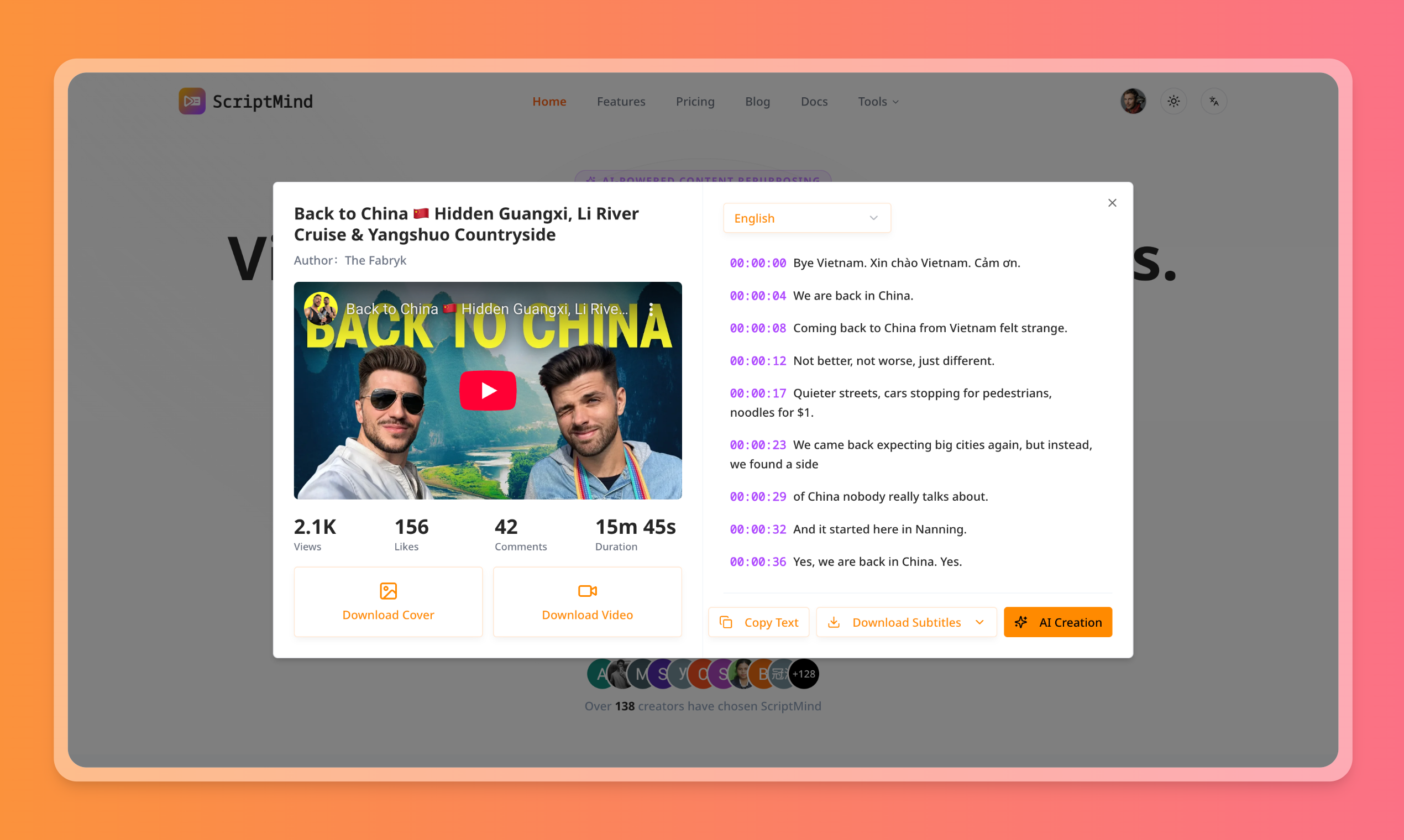Click the sparkle icon on AI Creation button

click(x=1022, y=622)
